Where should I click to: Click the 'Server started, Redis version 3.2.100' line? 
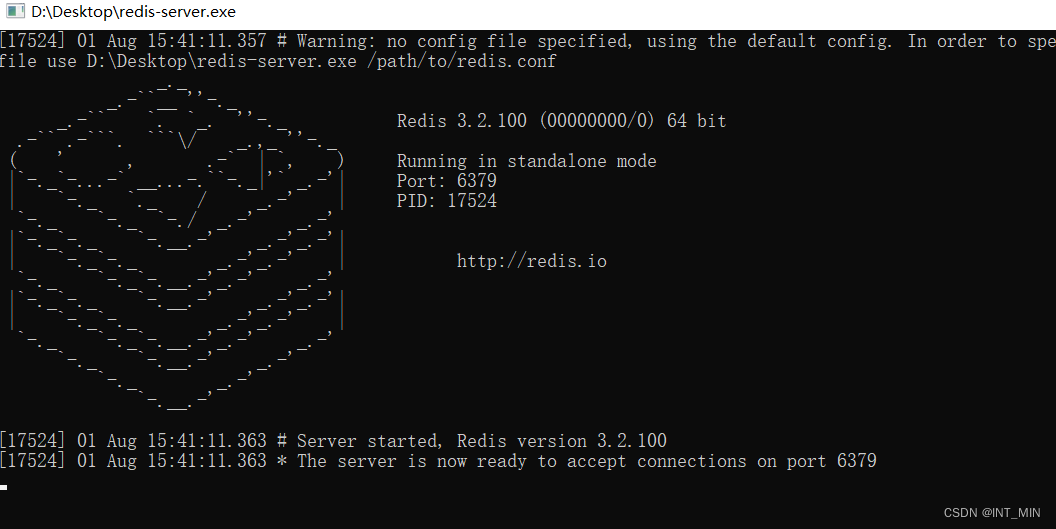[x=333, y=441]
